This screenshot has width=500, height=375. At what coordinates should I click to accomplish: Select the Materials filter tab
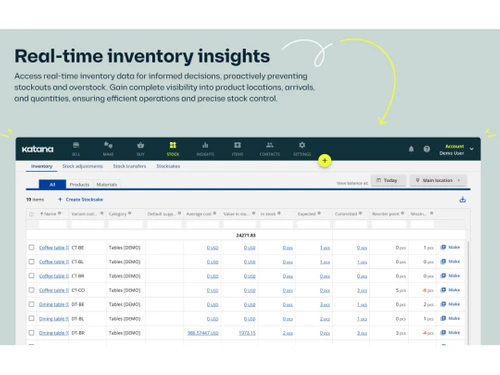pos(107,184)
